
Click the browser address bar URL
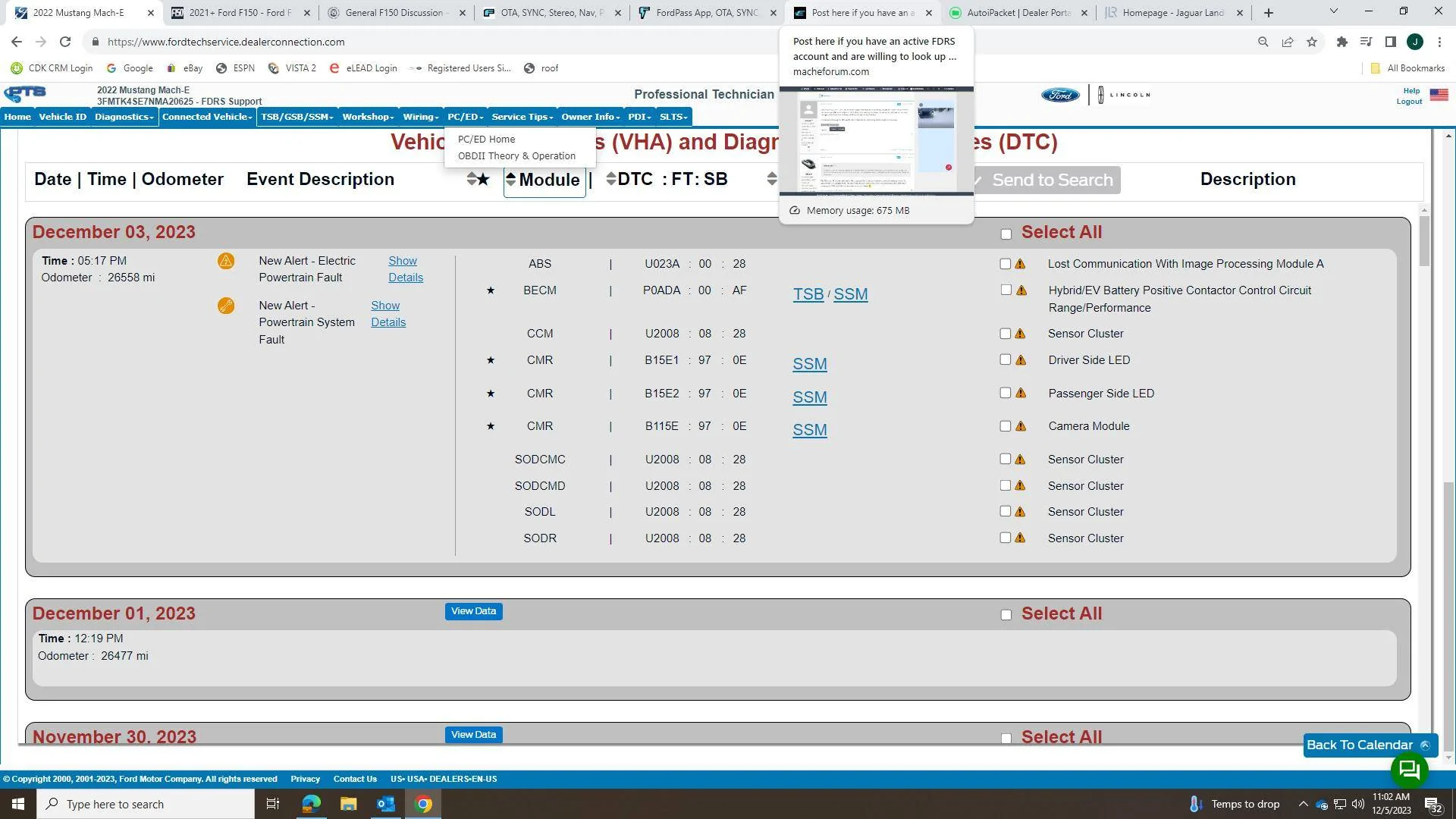(x=226, y=42)
